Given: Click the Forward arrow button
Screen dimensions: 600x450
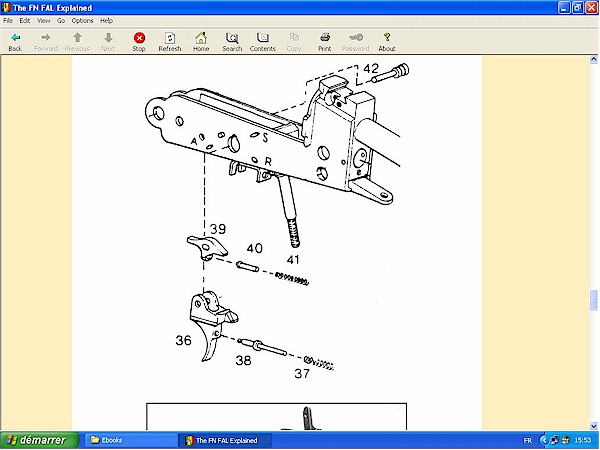Looking at the screenshot, I should 46,42.
